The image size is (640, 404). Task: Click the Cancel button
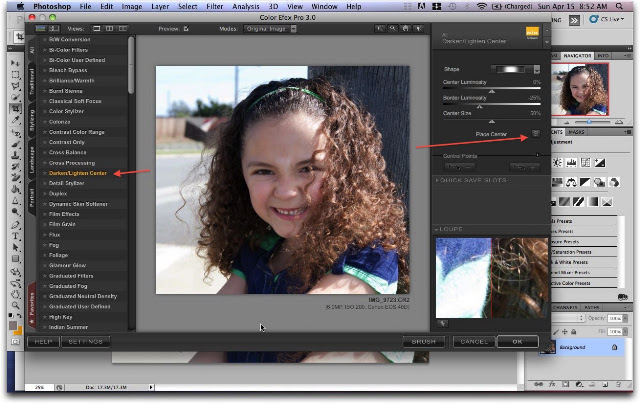click(473, 341)
